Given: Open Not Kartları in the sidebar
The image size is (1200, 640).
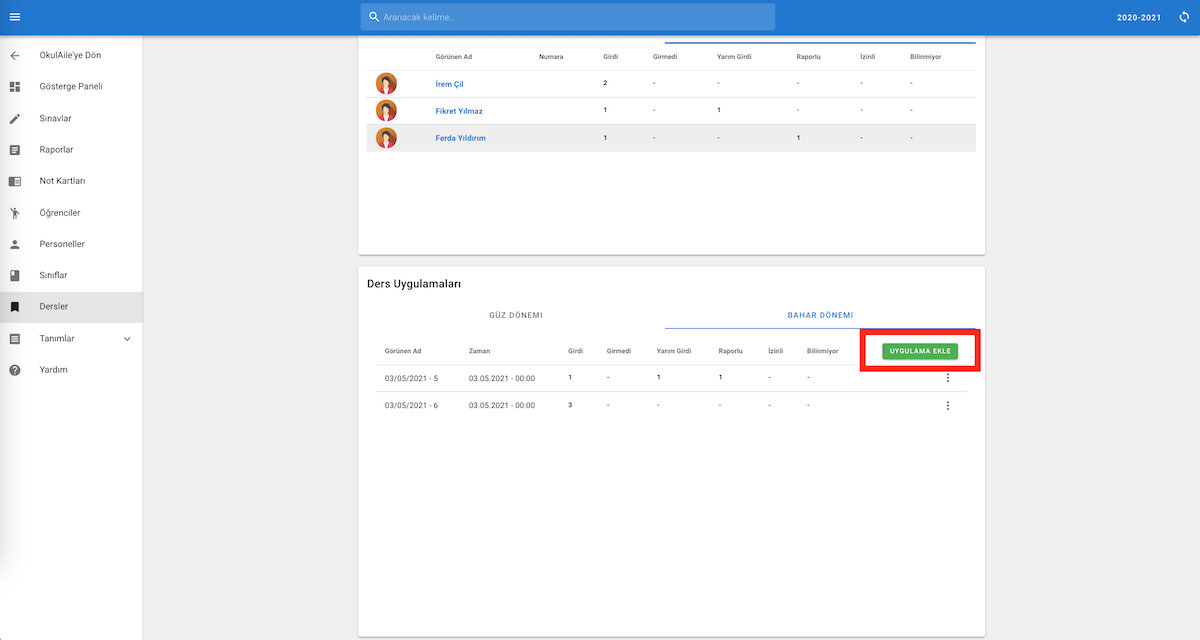Looking at the screenshot, I should 71,181.
